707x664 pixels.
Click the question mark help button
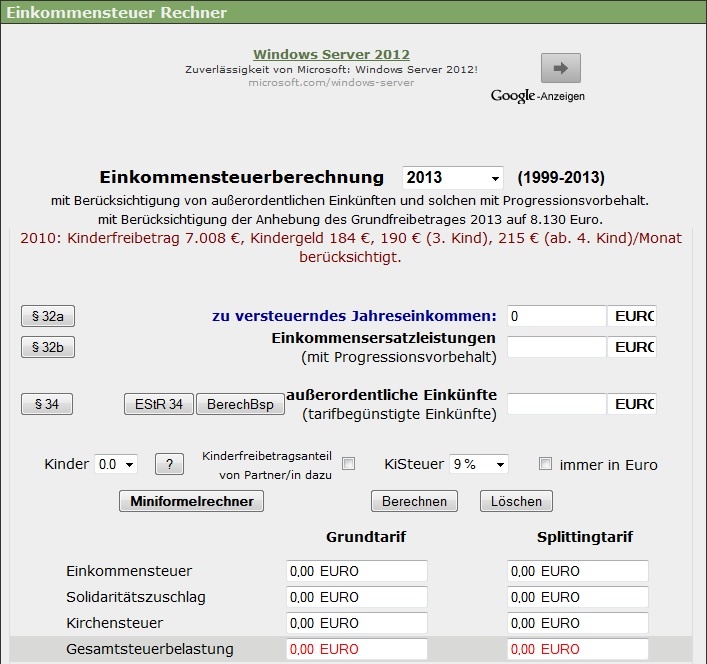coord(170,464)
